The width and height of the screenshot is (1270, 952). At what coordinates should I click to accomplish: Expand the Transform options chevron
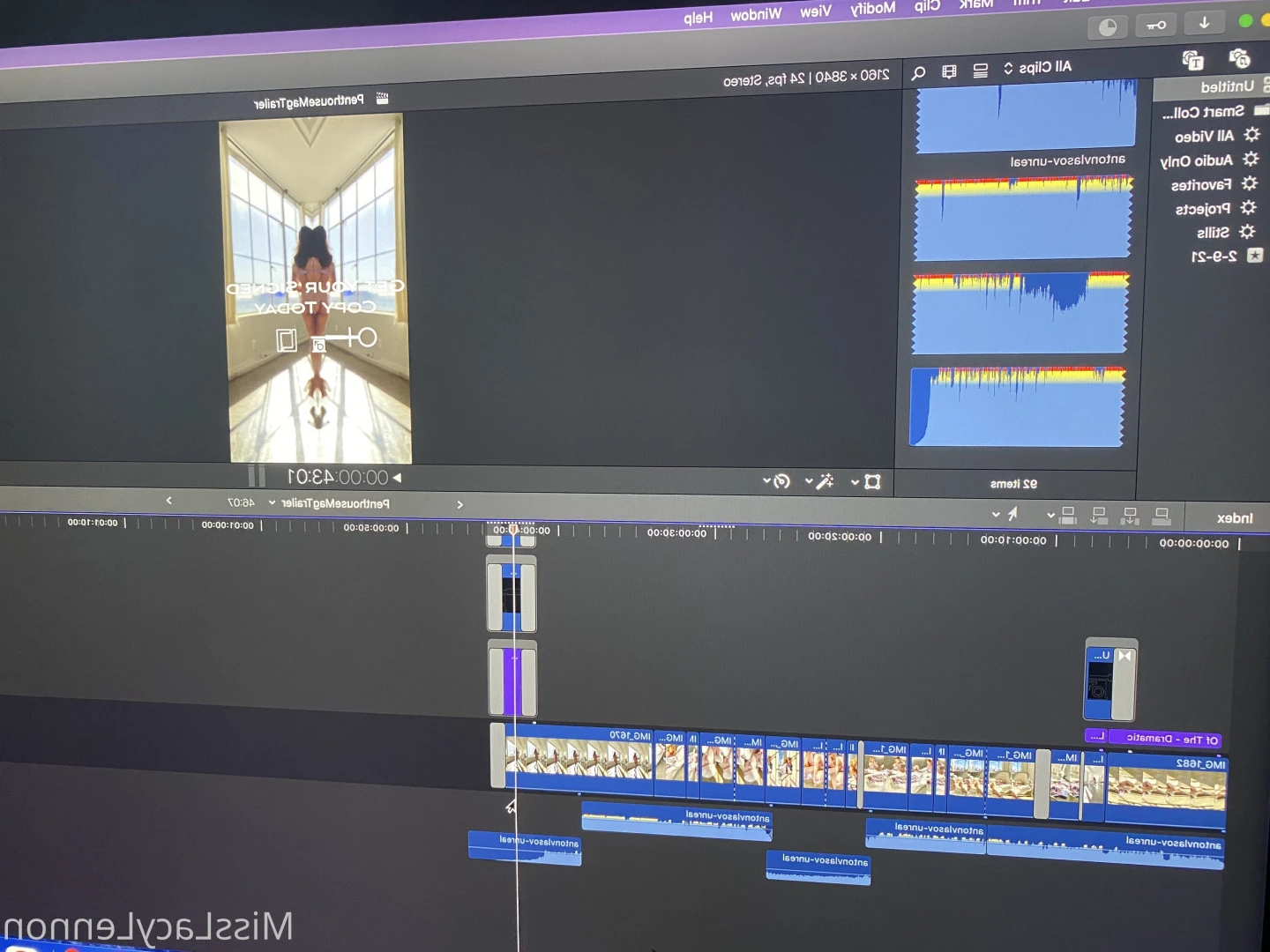pos(855,482)
